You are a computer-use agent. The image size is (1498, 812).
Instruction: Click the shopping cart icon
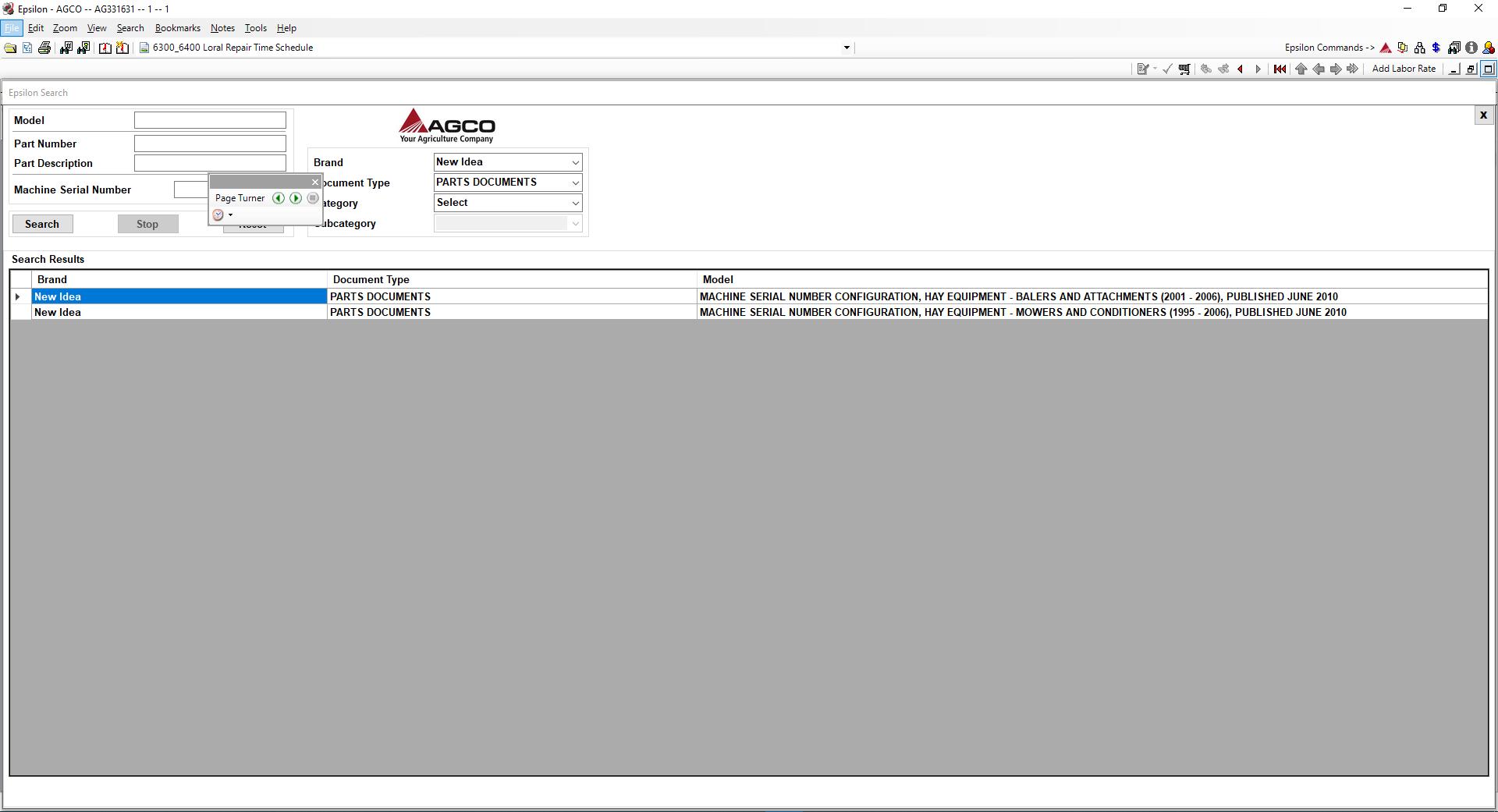[1184, 69]
